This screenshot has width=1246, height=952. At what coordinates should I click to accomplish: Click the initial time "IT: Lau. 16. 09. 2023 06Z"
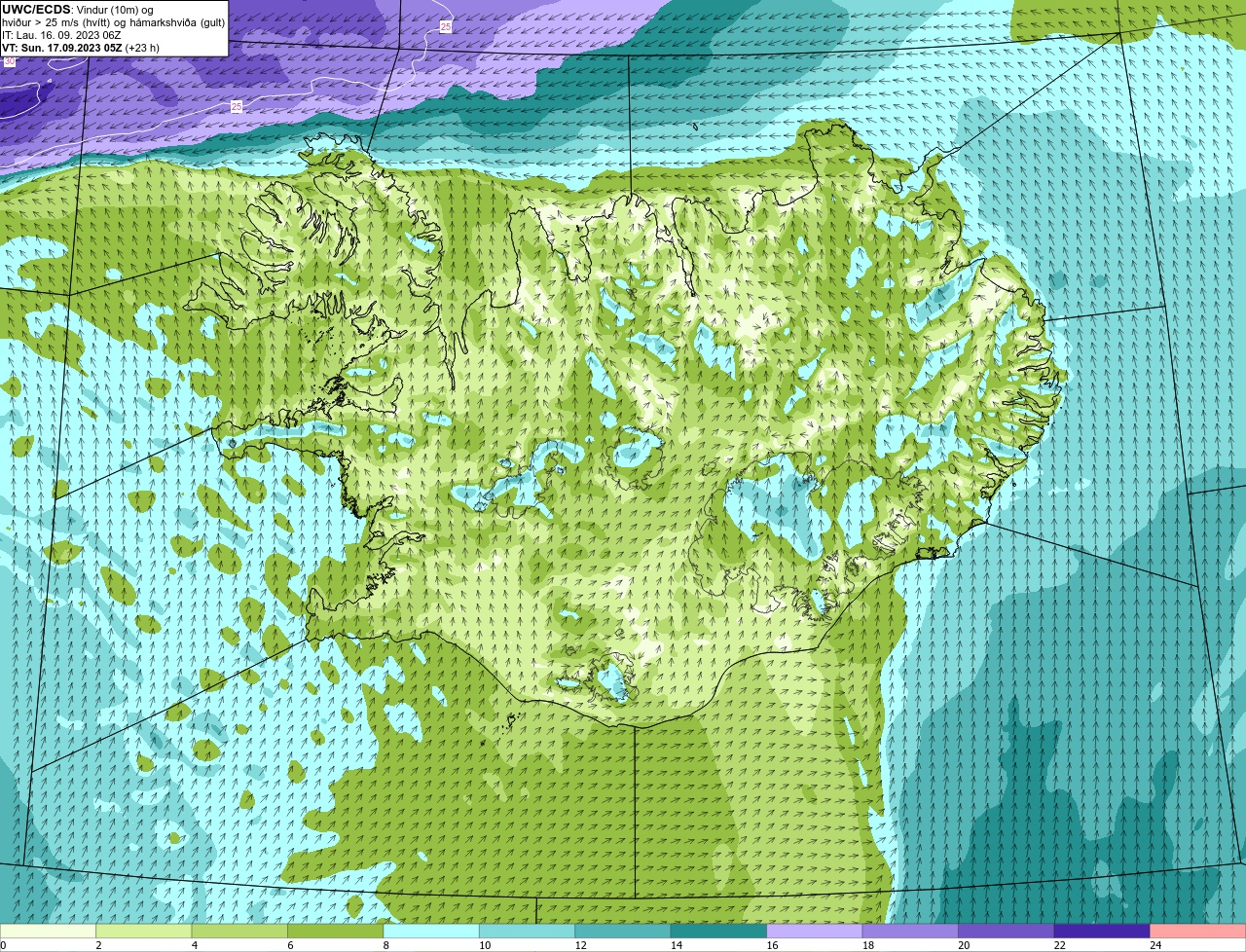(x=61, y=35)
